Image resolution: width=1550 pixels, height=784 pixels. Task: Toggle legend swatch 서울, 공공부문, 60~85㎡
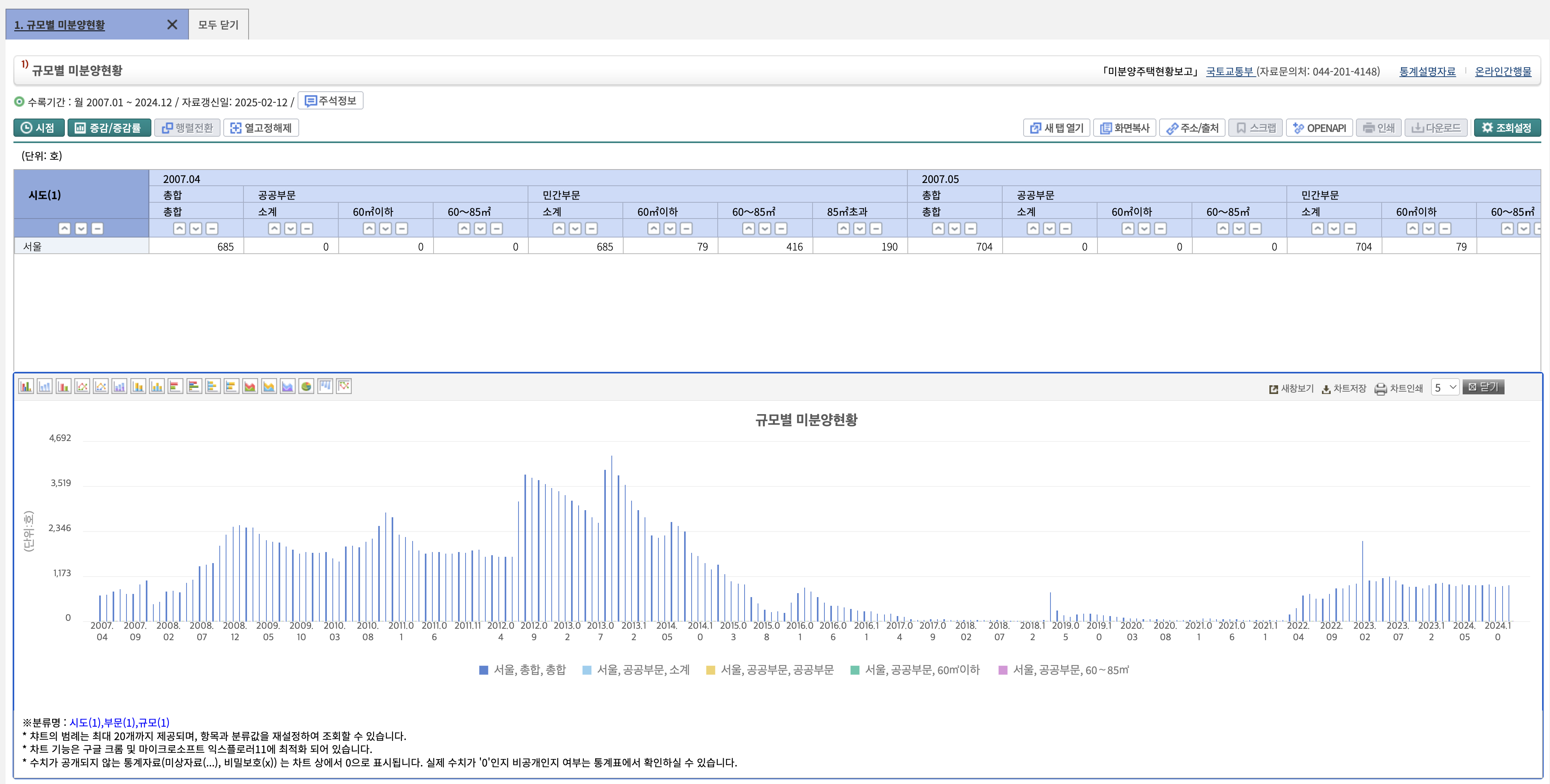coord(1003,670)
